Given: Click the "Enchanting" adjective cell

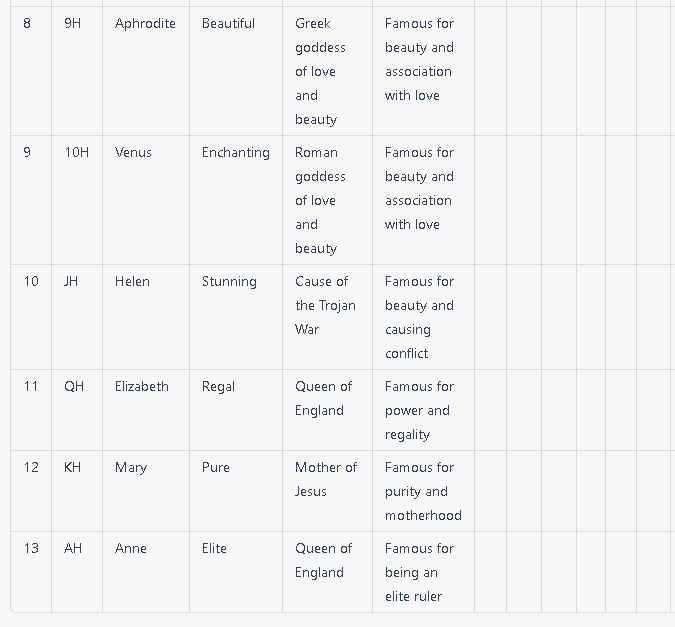Looking at the screenshot, I should click(x=235, y=153).
